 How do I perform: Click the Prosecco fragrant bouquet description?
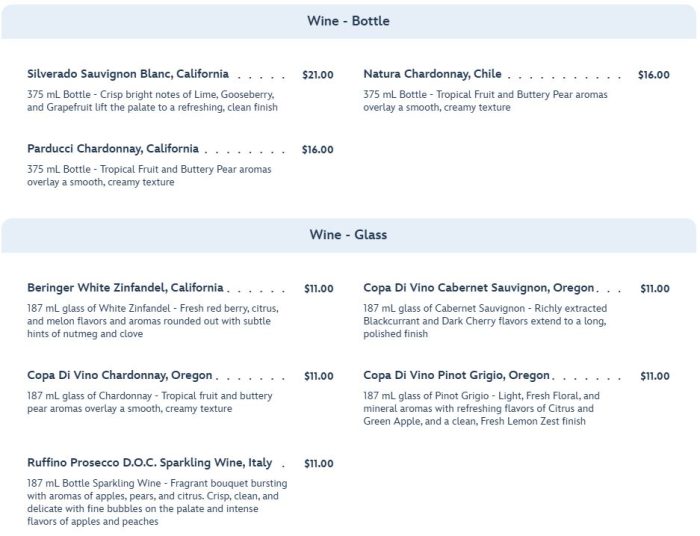pos(150,502)
